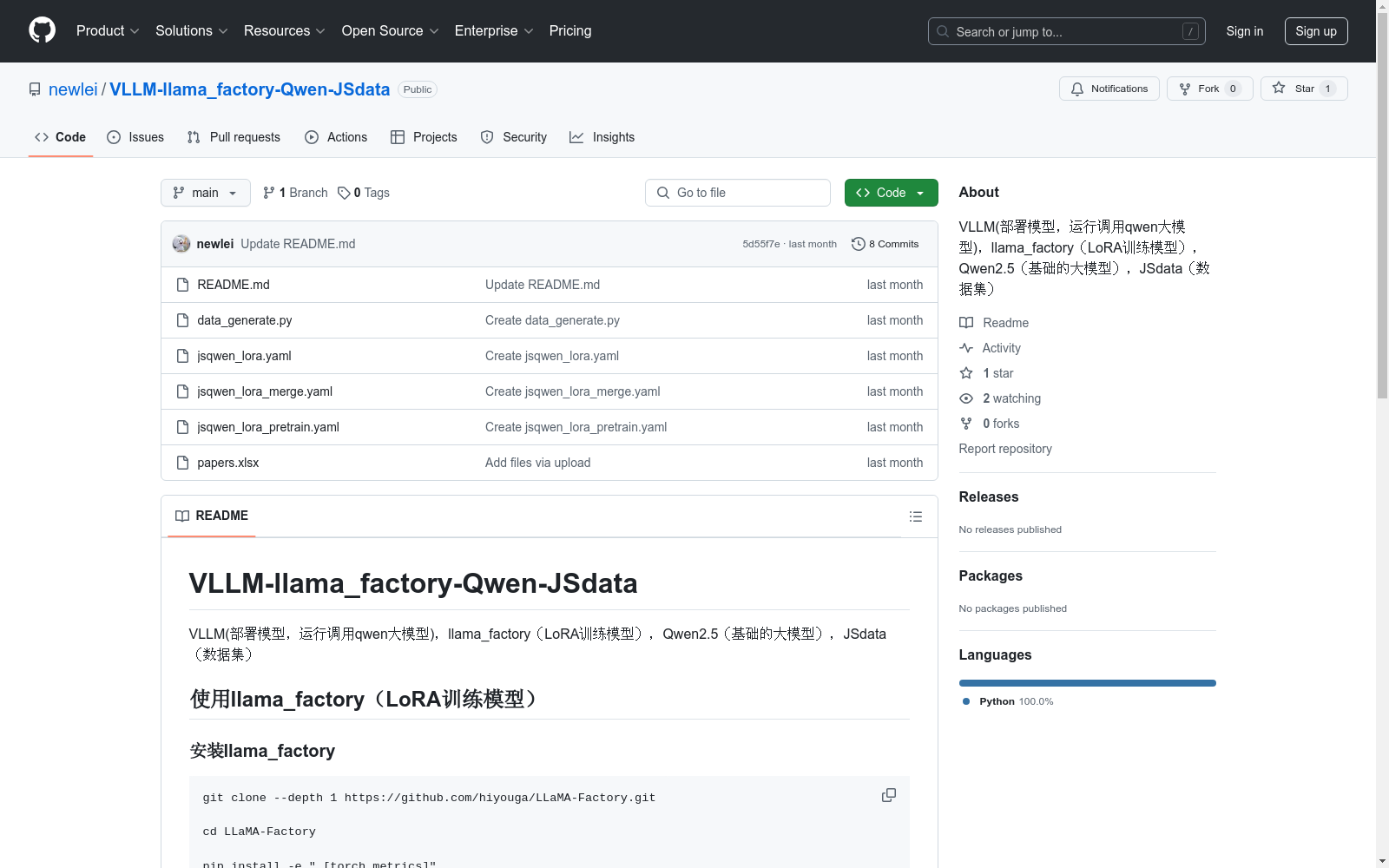Click the Search or jump to field
The width and height of the screenshot is (1389, 868).
(x=1066, y=31)
